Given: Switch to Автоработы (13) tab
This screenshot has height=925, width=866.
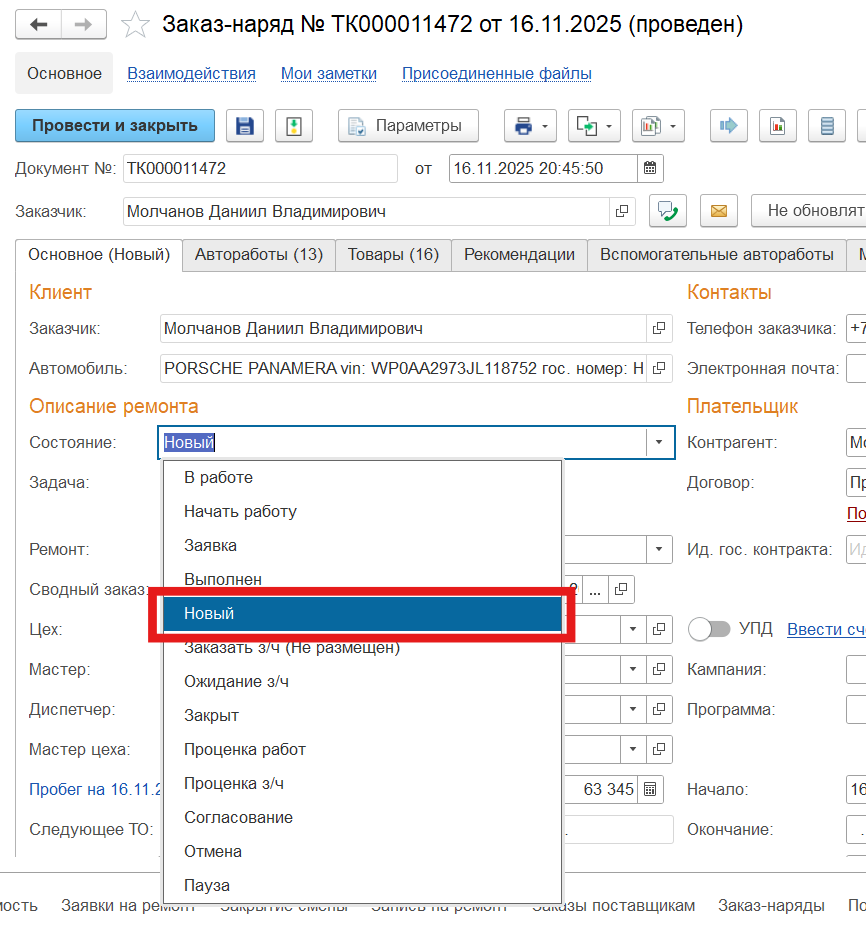Looking at the screenshot, I should [x=258, y=255].
